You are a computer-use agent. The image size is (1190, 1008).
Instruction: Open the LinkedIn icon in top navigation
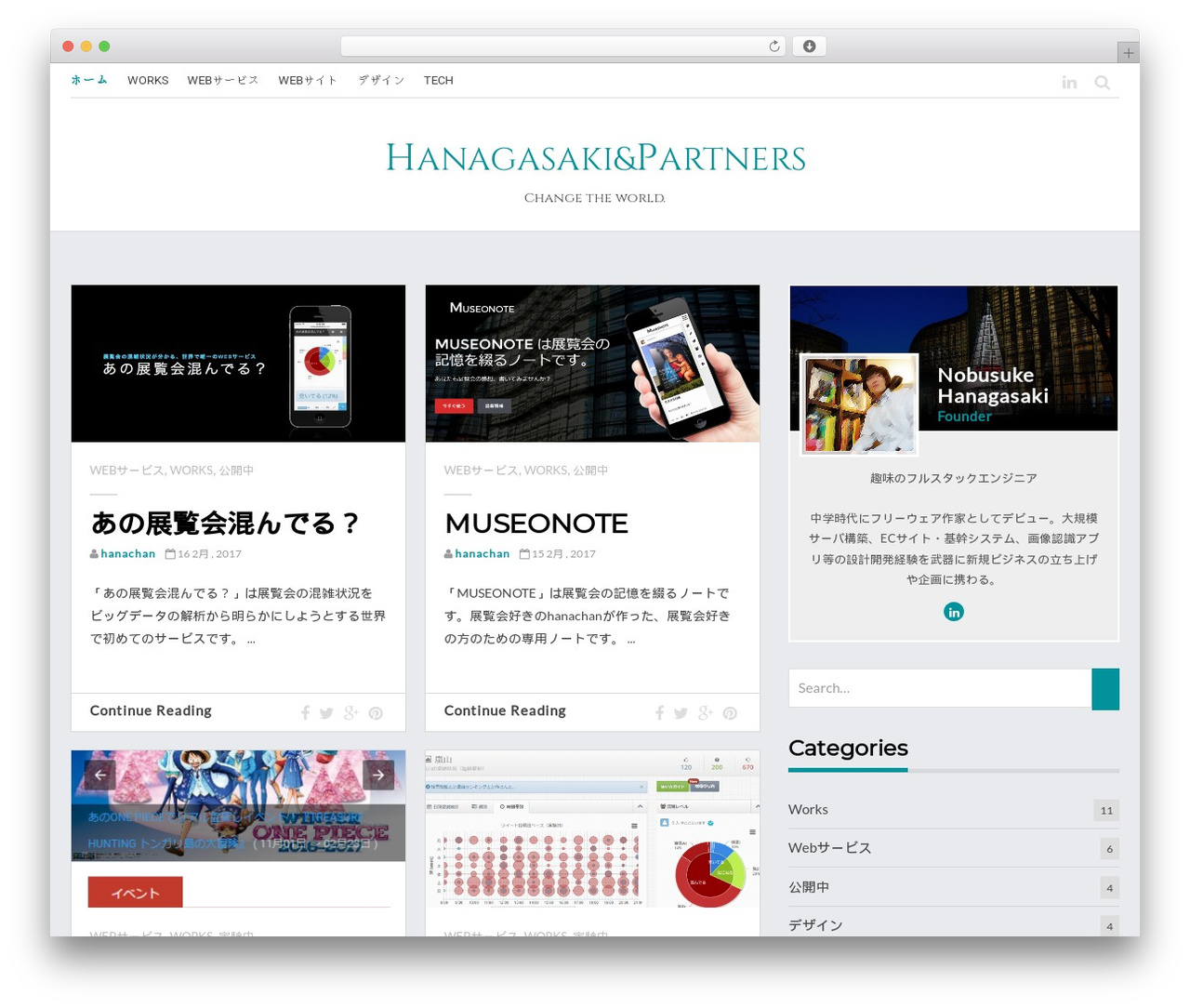(1069, 83)
